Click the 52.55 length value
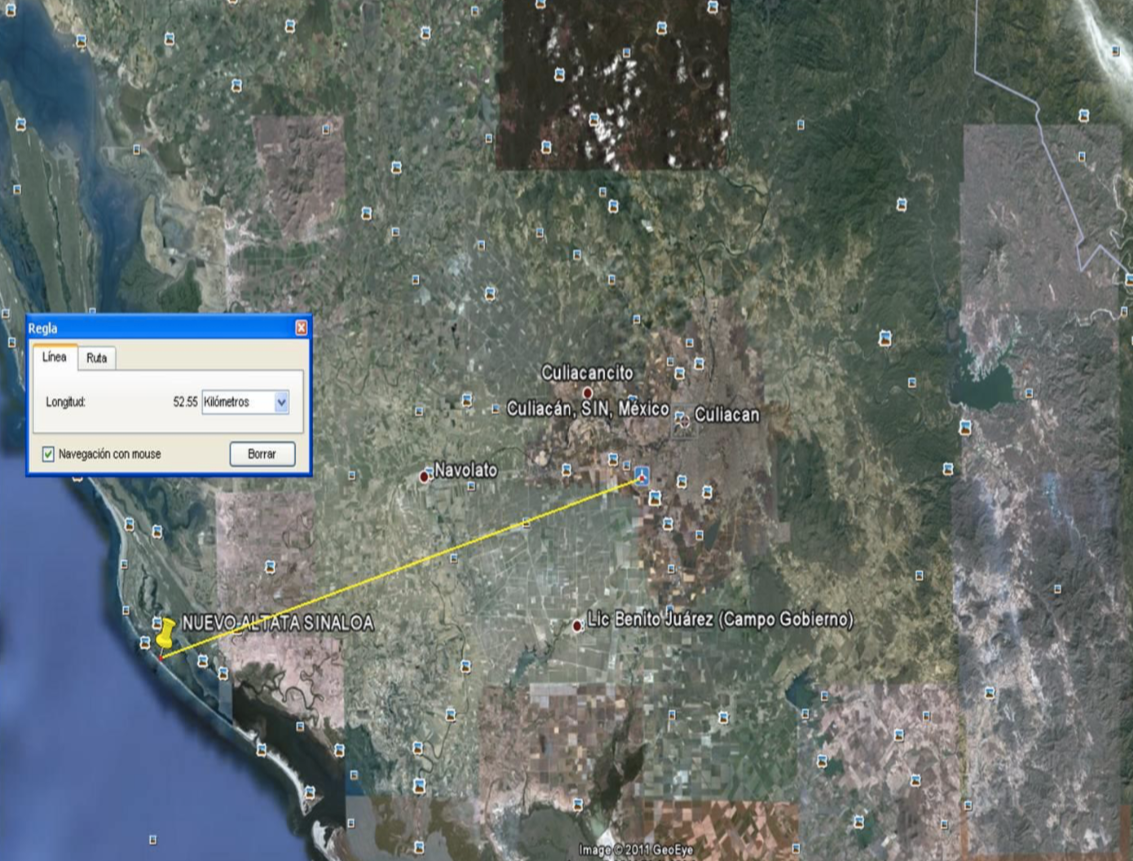This screenshot has height=861, width=1133. point(185,402)
